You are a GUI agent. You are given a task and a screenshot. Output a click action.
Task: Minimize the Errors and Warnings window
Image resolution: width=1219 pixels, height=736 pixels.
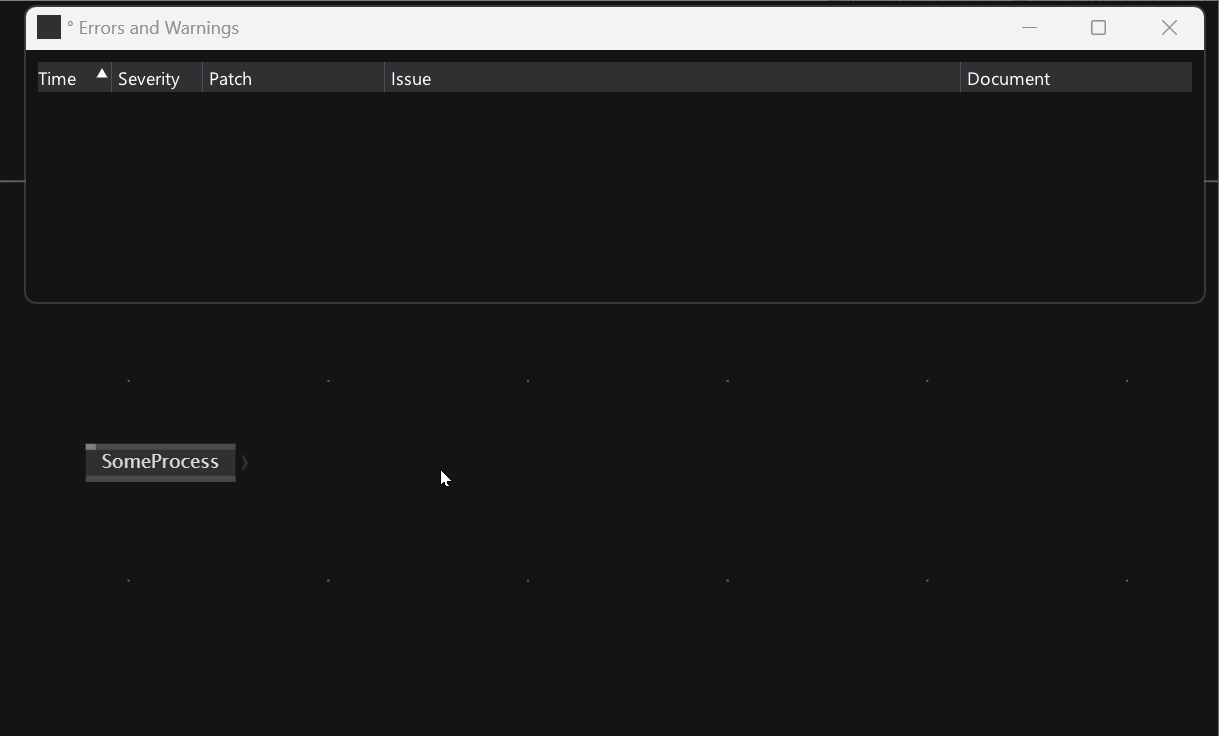coord(1029,27)
